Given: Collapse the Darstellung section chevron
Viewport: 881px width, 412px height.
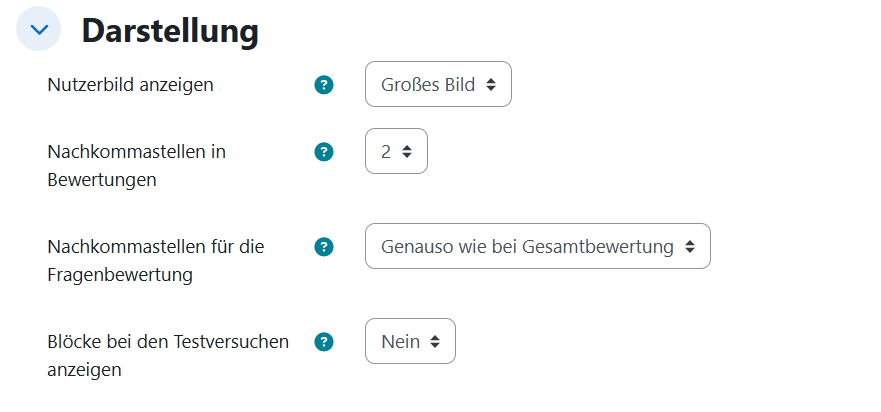Looking at the screenshot, I should click(x=39, y=30).
